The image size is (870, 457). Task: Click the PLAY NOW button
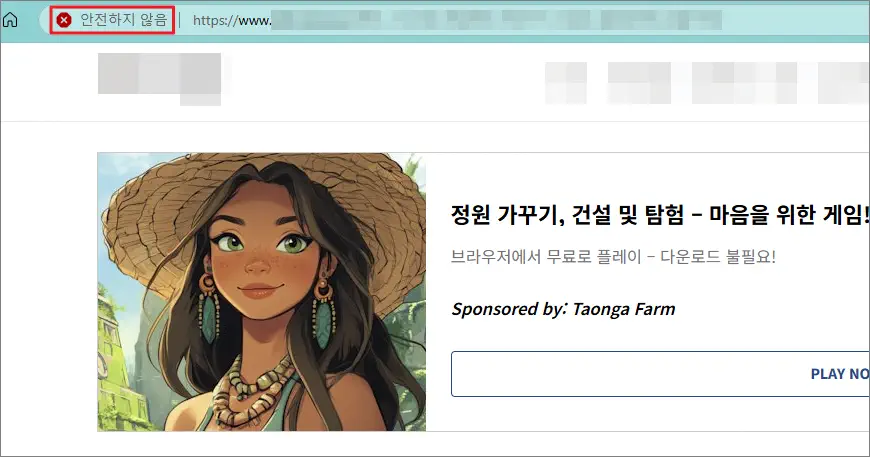660,374
